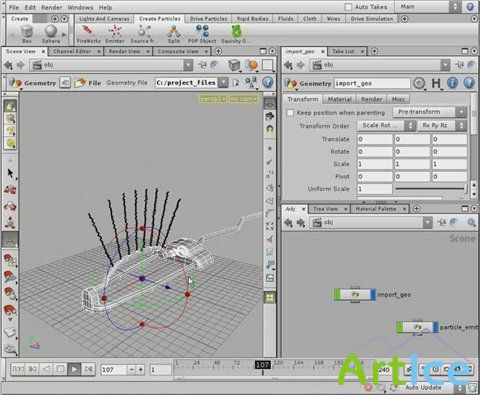Select the Split particle tool
The height and width of the screenshot is (395, 480).
coord(173,34)
